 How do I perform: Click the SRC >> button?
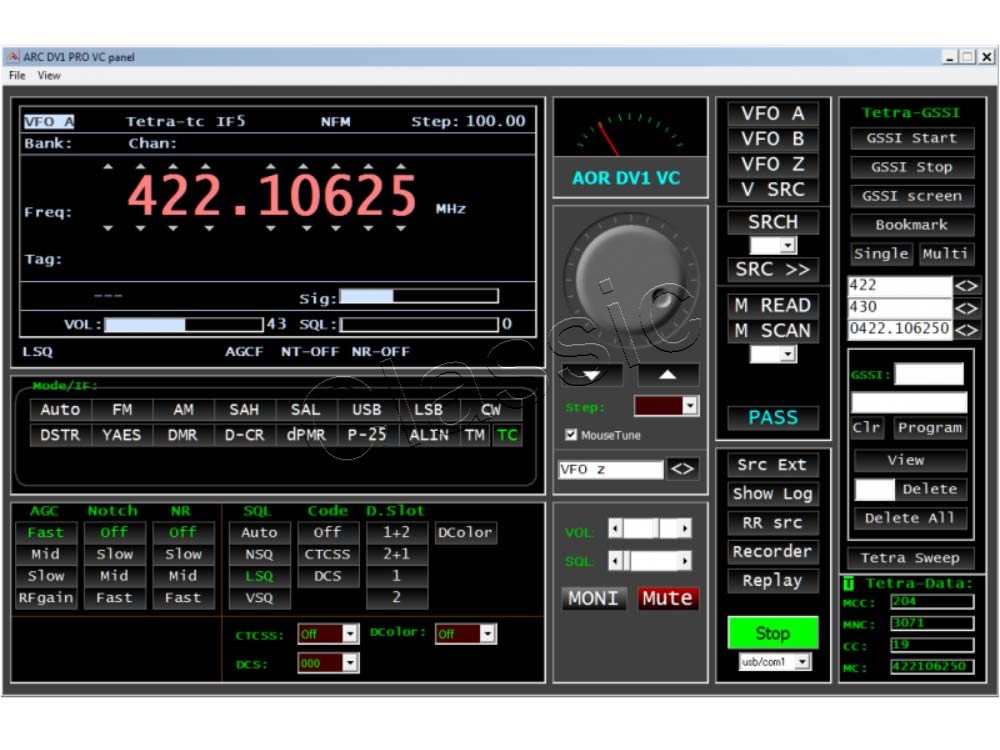[772, 270]
